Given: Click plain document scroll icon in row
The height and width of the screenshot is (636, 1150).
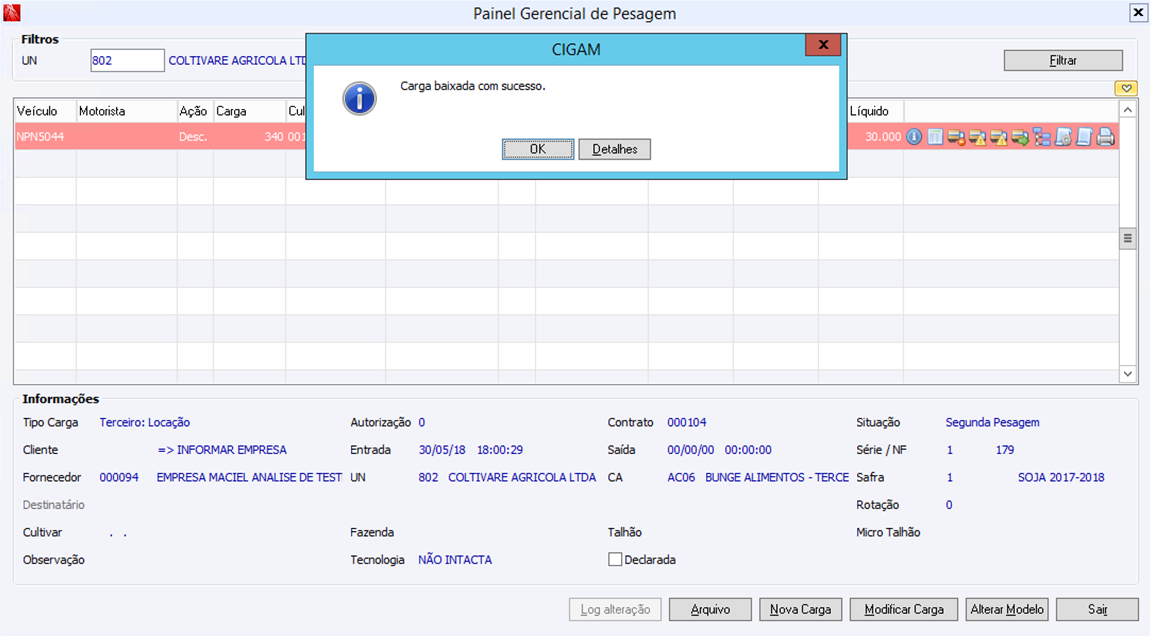Looking at the screenshot, I should pos(1084,137).
